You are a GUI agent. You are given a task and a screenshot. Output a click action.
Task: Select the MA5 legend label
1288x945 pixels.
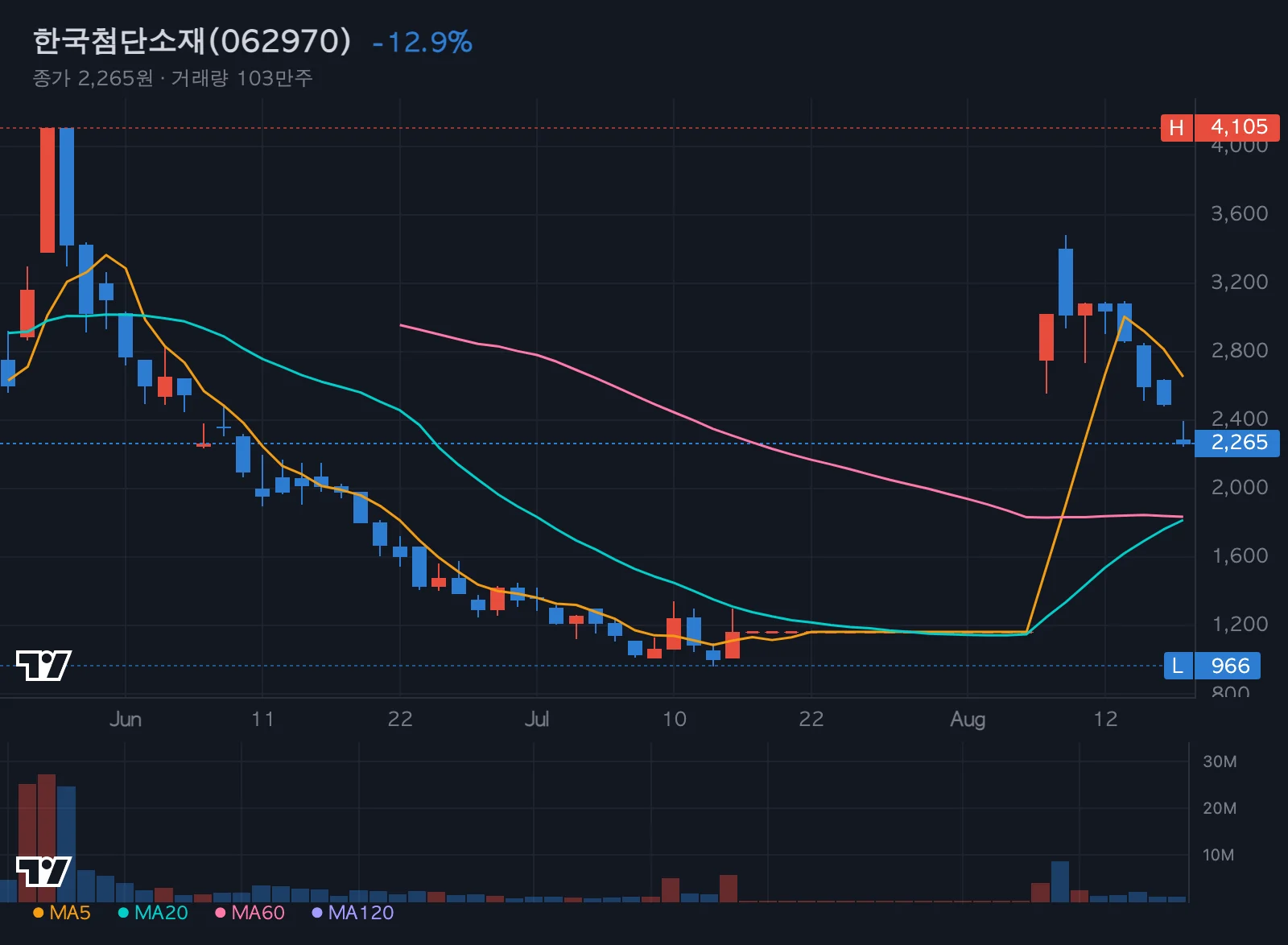(70, 913)
